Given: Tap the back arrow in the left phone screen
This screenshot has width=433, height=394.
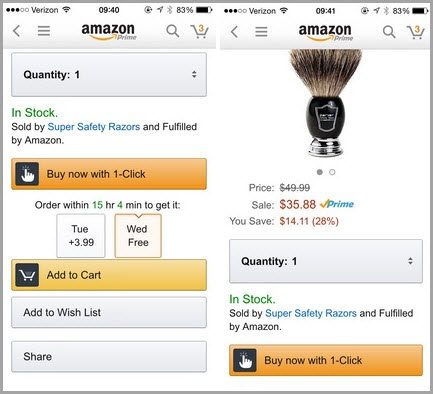Looking at the screenshot, I should pyautogui.click(x=16, y=31).
